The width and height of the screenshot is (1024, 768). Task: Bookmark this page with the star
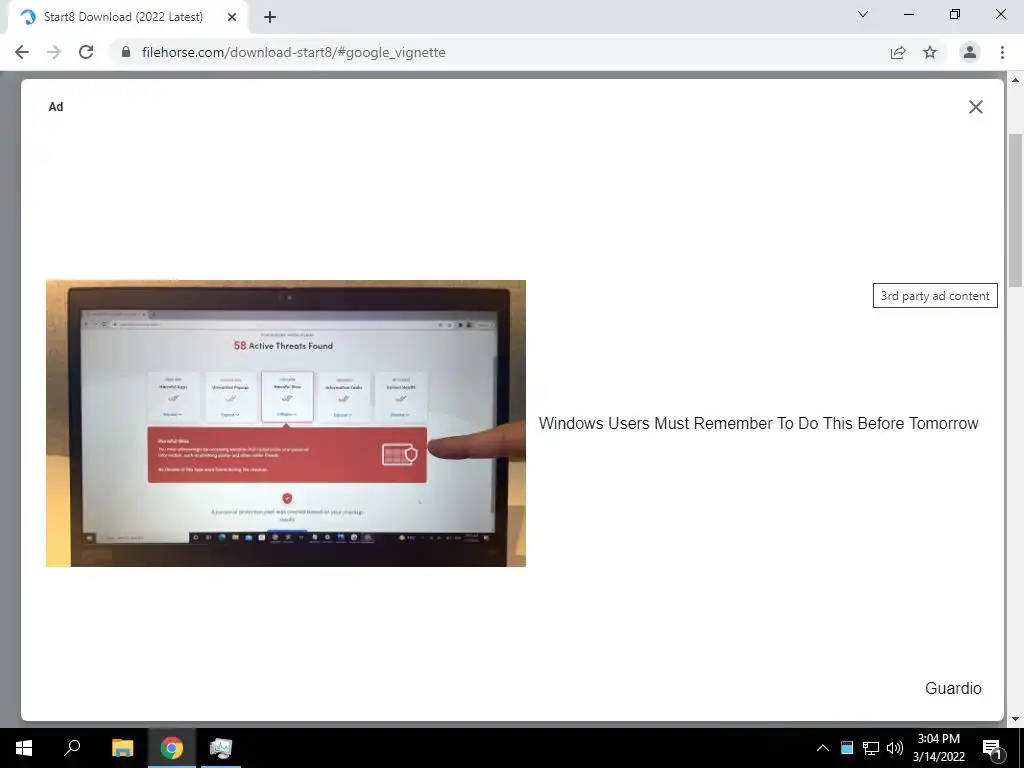click(930, 52)
